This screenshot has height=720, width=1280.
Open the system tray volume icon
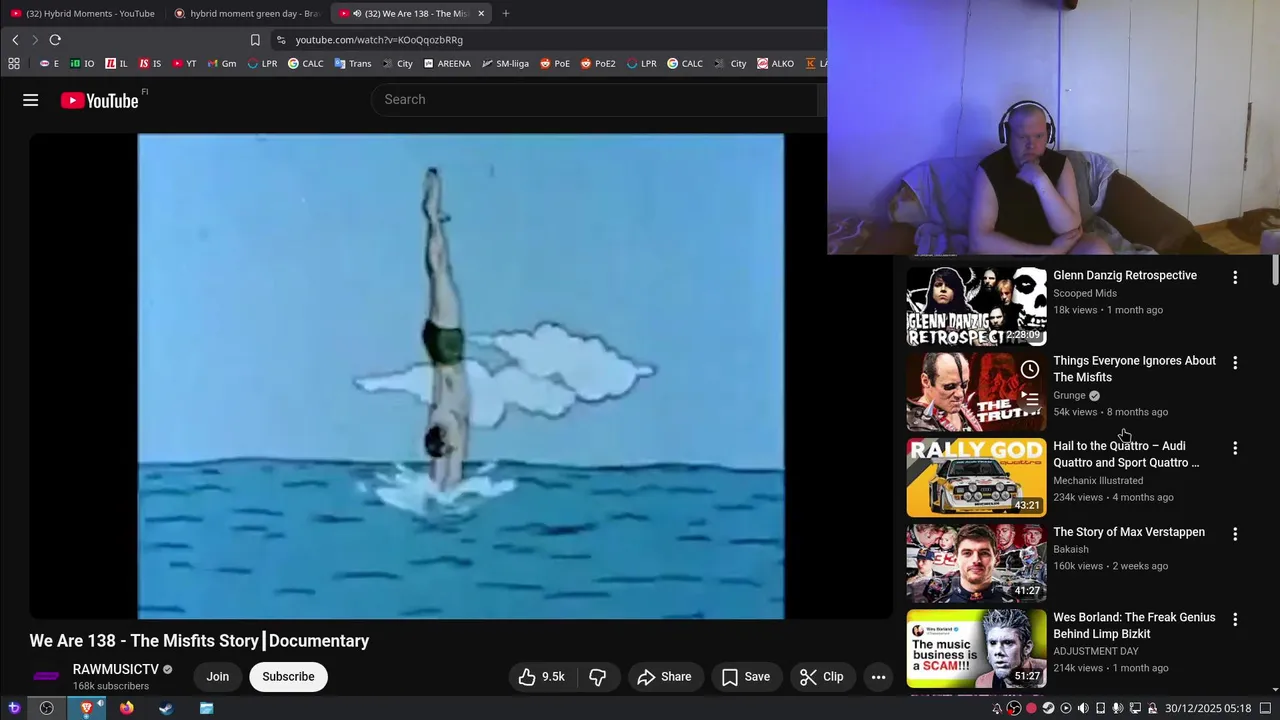1083,708
